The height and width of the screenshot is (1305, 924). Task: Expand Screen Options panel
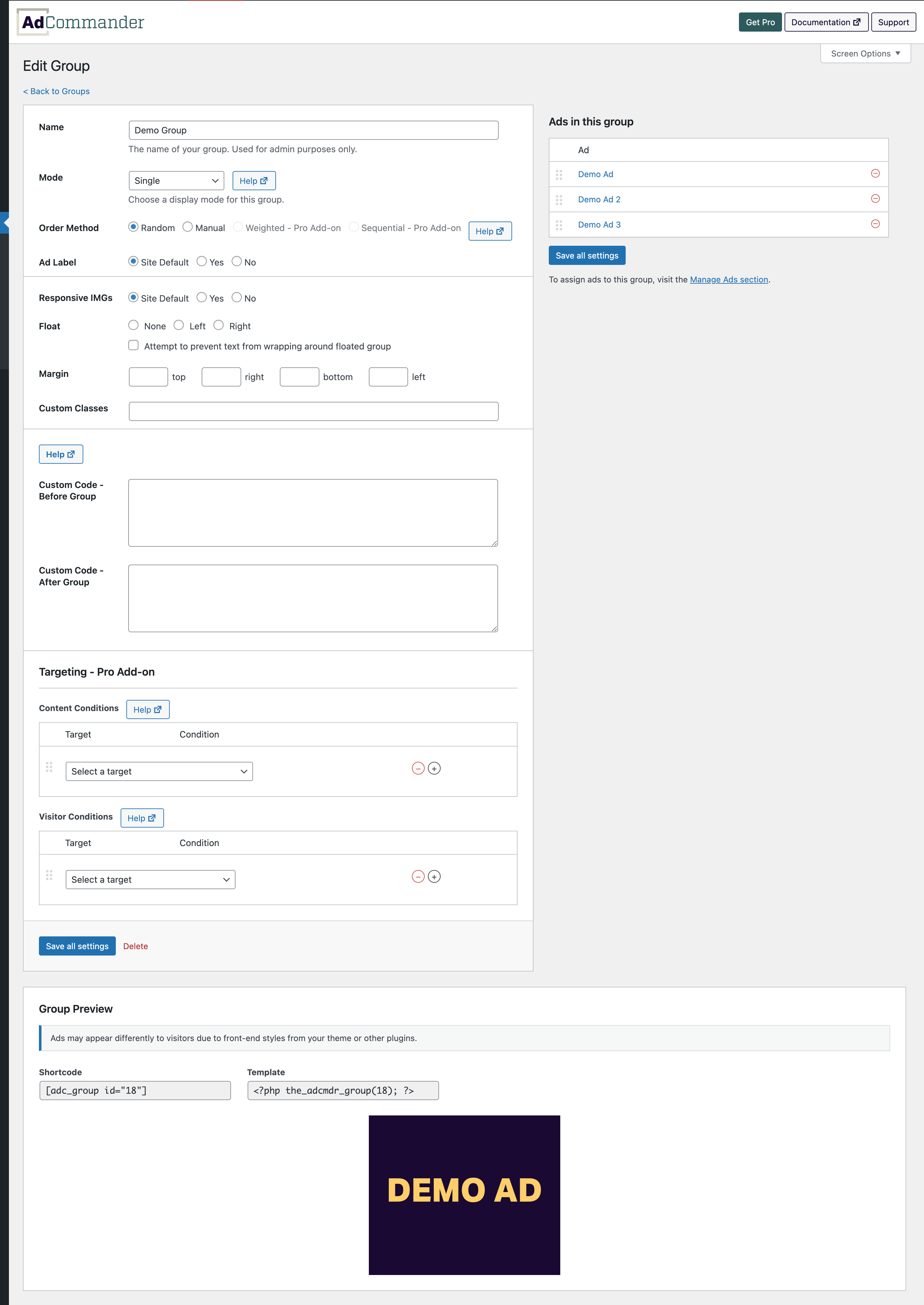pyautogui.click(x=865, y=54)
